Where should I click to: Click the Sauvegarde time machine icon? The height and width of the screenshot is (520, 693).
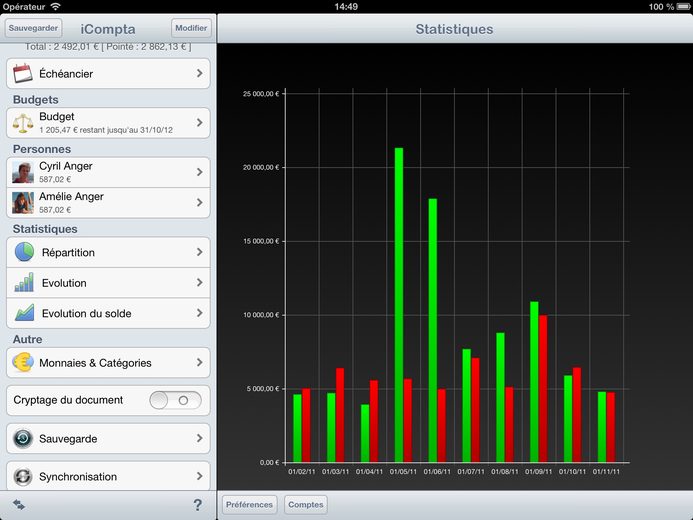tap(23, 439)
